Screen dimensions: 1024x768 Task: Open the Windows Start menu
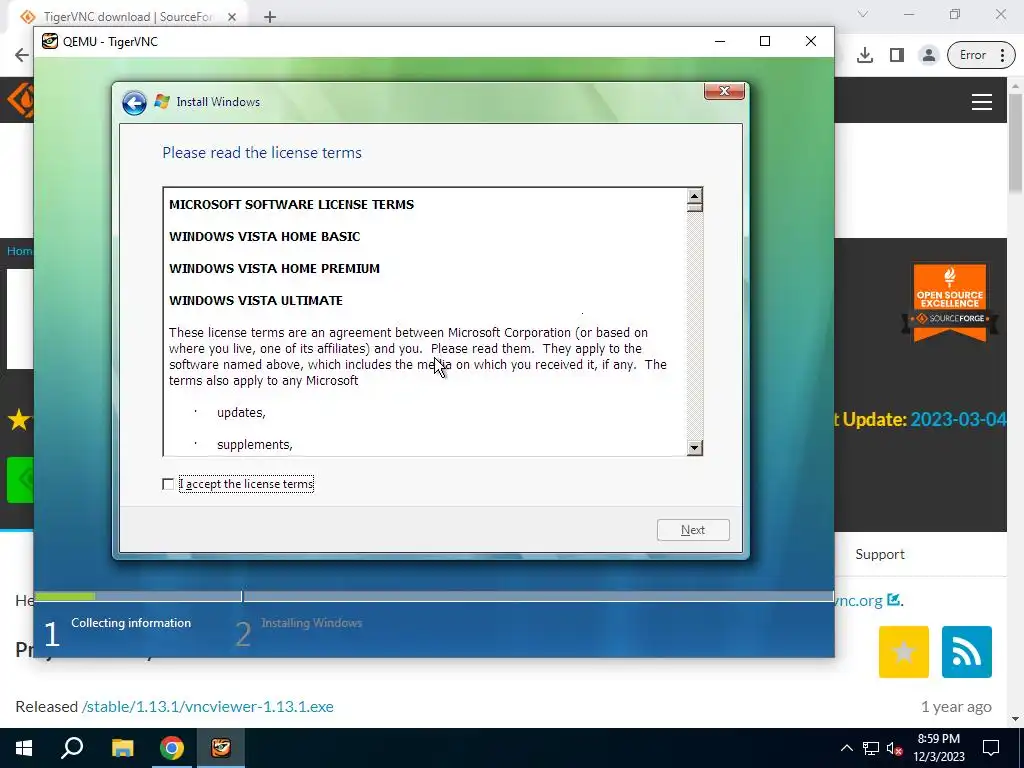pyautogui.click(x=24, y=748)
